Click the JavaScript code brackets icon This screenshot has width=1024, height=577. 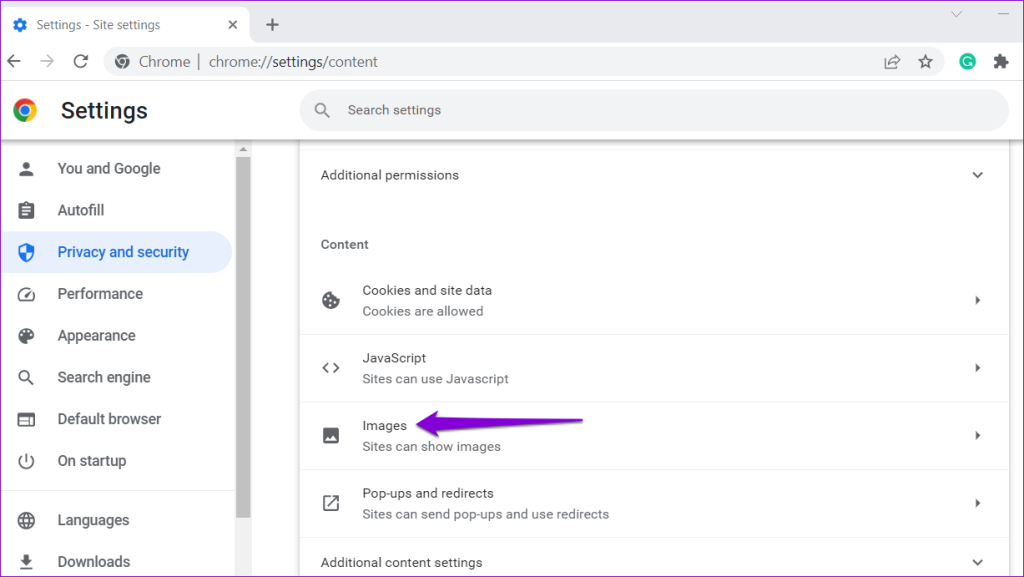(x=331, y=368)
